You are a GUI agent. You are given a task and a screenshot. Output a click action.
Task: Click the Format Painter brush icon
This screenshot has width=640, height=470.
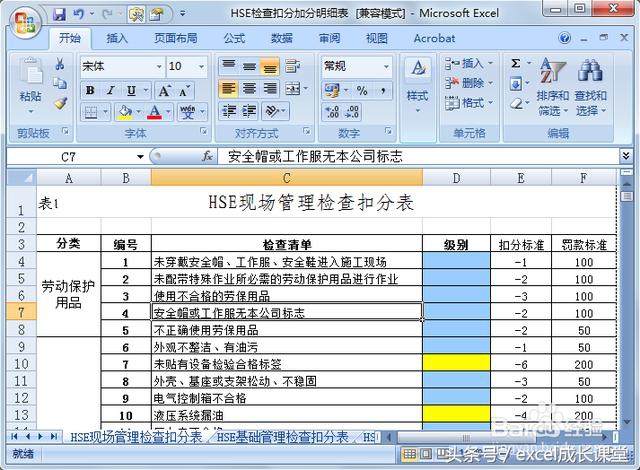(x=60, y=103)
